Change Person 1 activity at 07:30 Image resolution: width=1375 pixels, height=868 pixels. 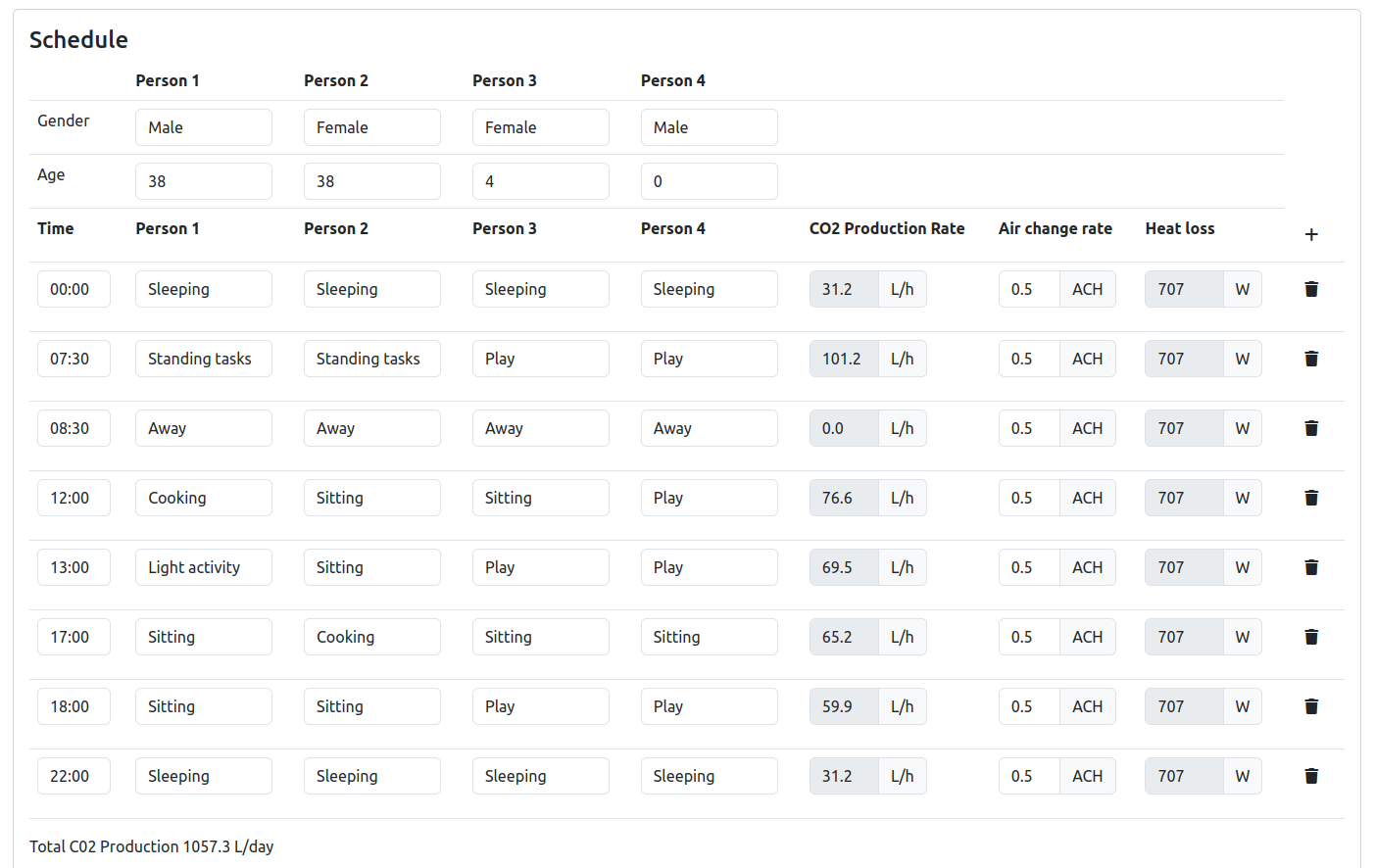(204, 359)
